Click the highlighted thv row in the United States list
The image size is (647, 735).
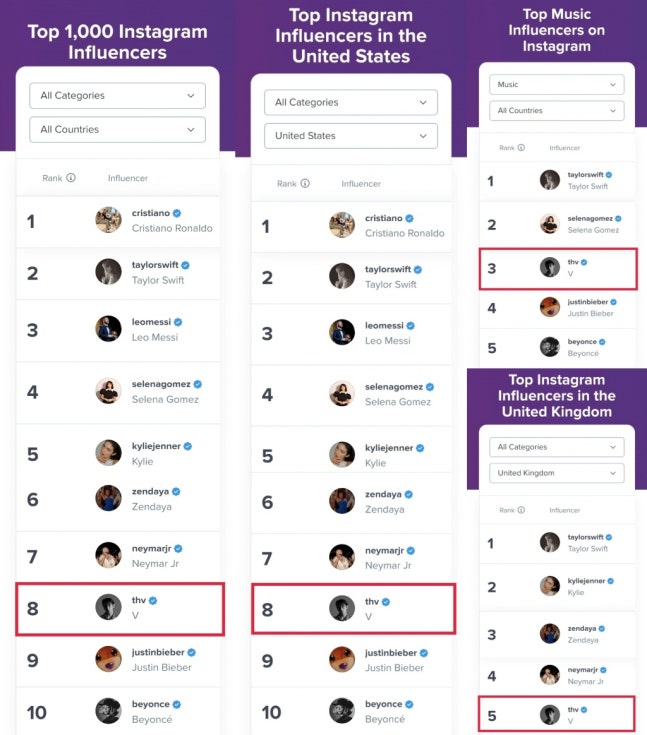pos(351,609)
